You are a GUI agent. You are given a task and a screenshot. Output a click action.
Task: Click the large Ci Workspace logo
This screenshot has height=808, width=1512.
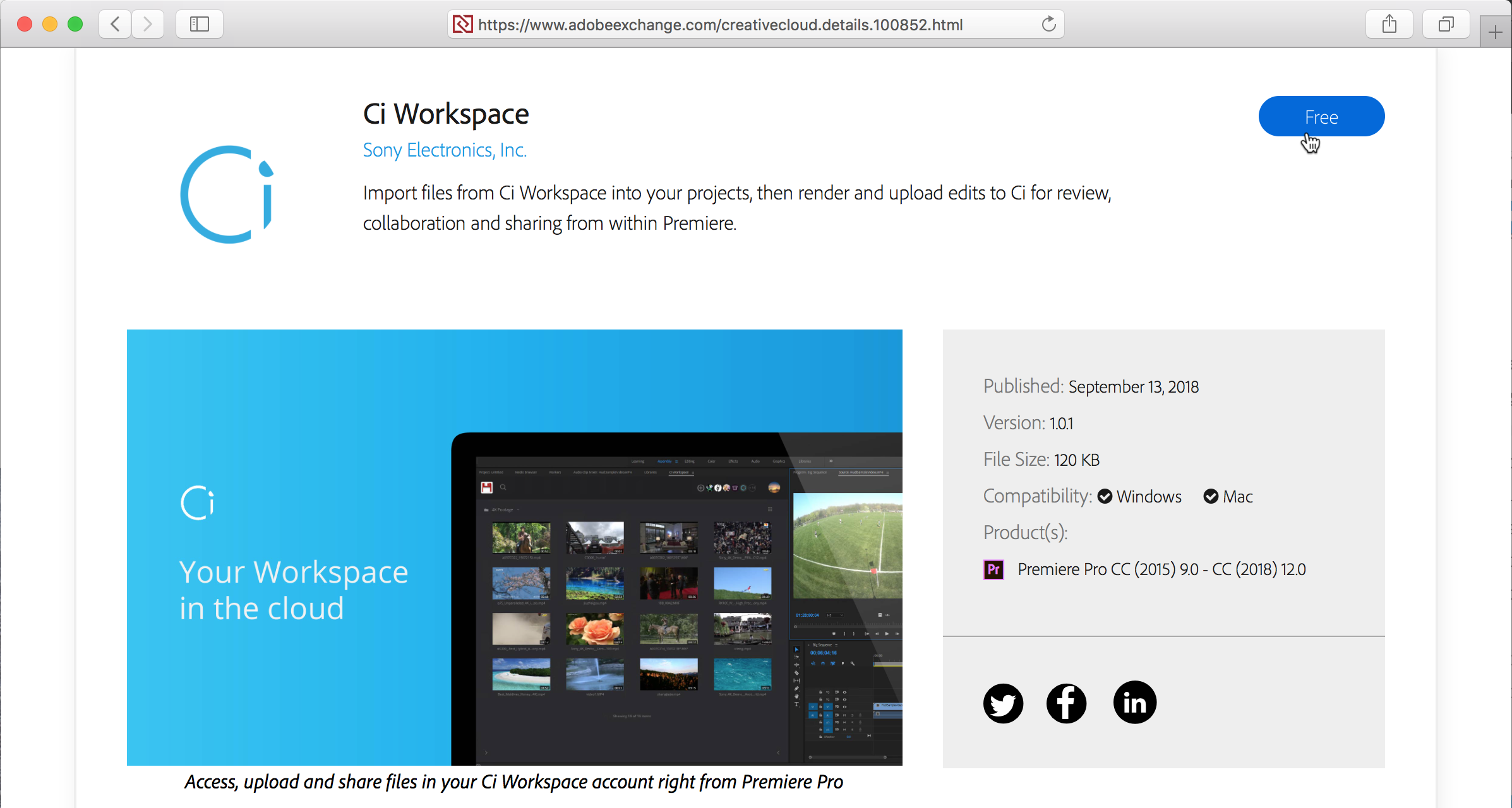coord(227,194)
